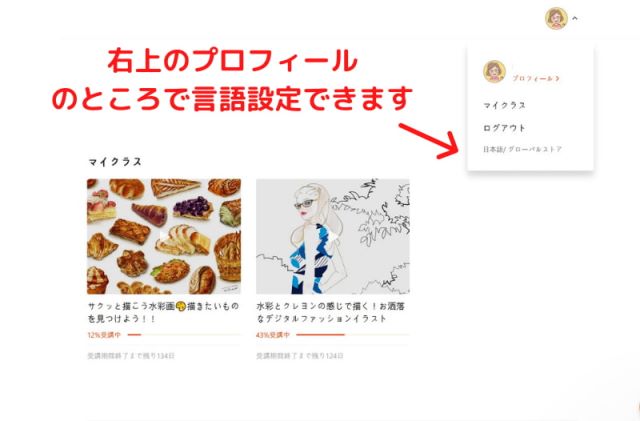Play the fashion illustration class video

coord(333,236)
